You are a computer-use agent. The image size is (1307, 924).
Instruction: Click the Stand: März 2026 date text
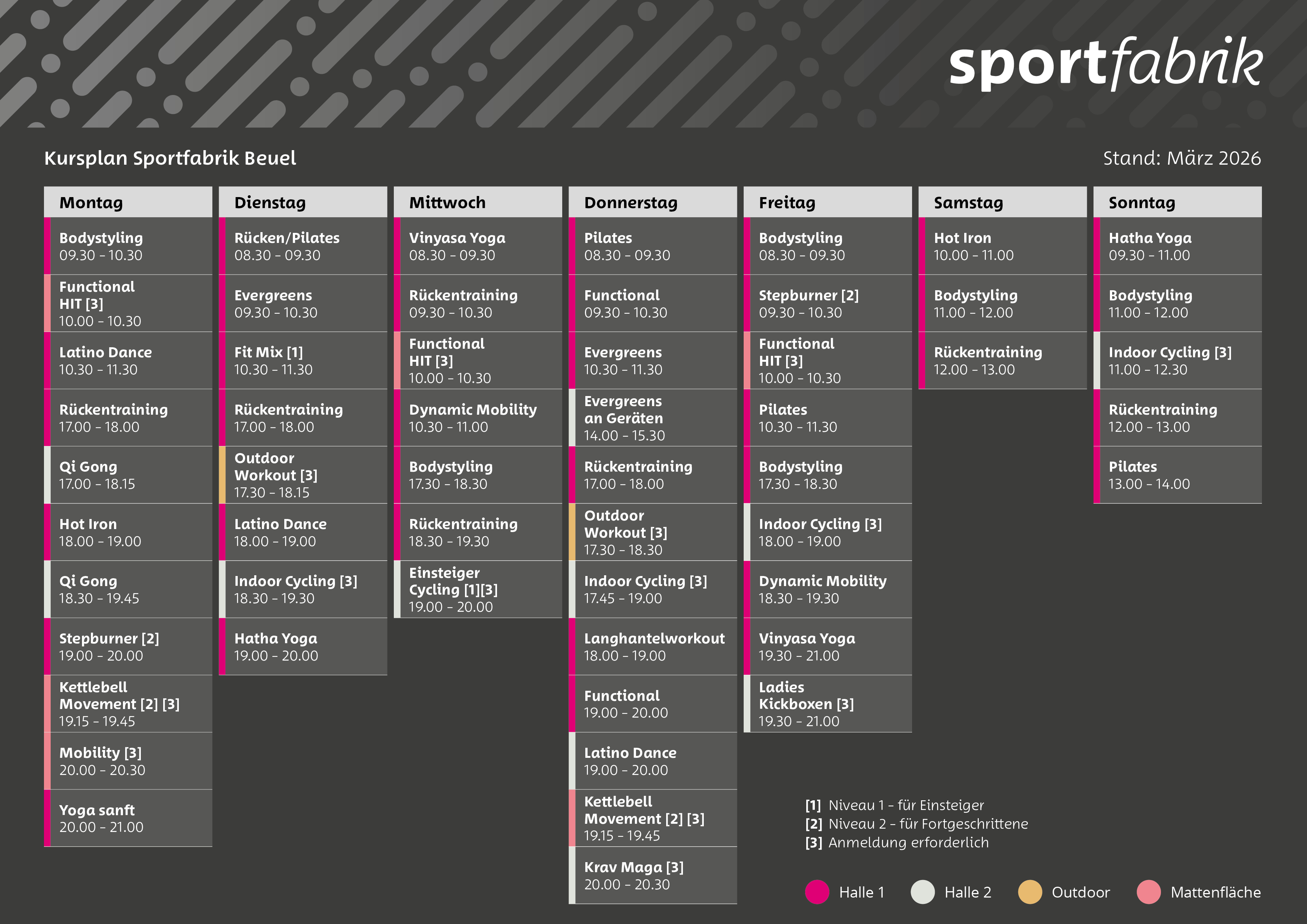click(1181, 158)
